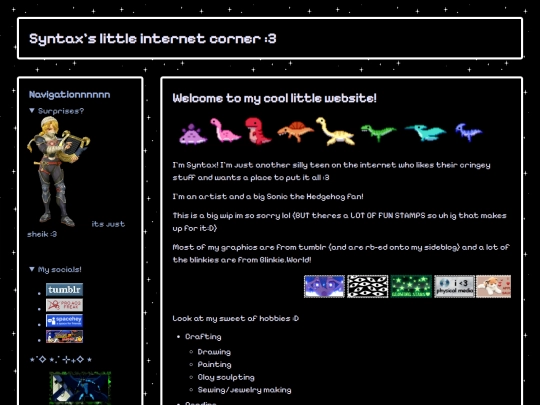Screen dimensions: 540x405
Task: Click the red T-rex pixel dinosaur
Action: (258, 131)
